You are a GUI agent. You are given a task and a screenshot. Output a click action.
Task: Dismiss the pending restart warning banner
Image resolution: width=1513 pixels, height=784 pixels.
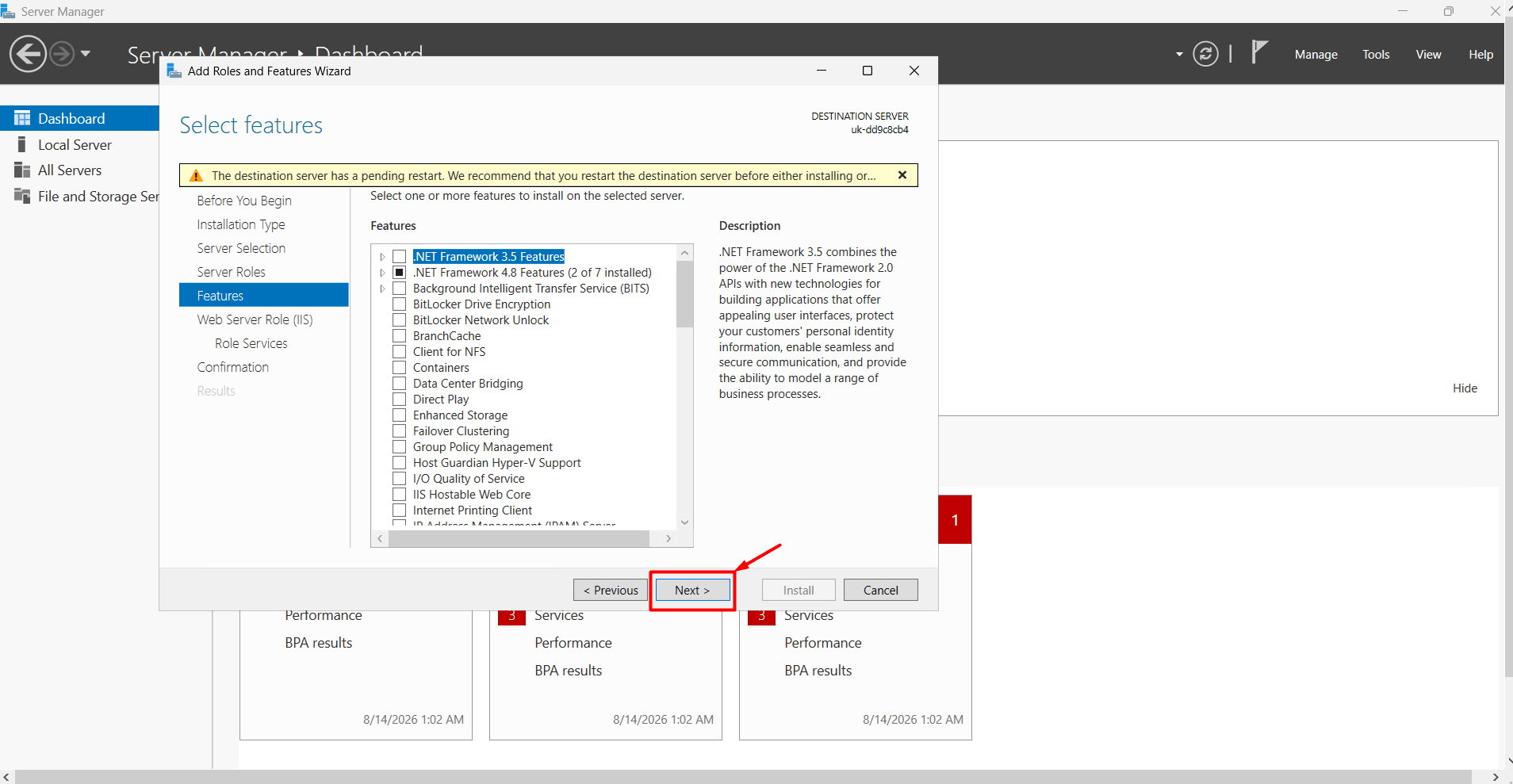click(902, 175)
